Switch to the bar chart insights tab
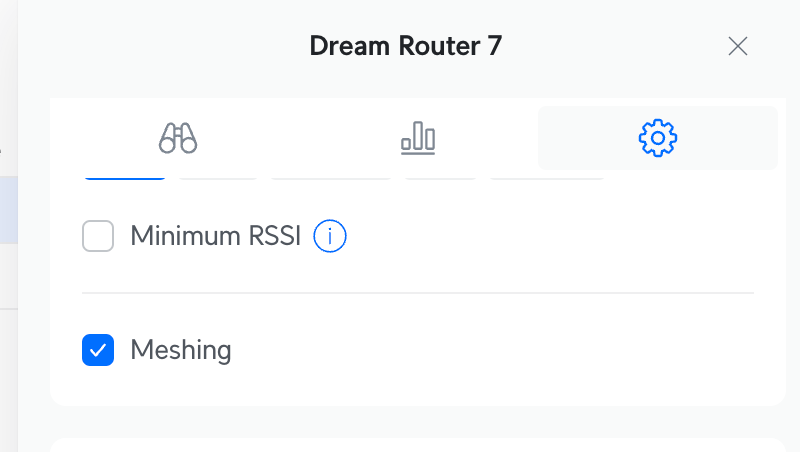 tap(418, 137)
